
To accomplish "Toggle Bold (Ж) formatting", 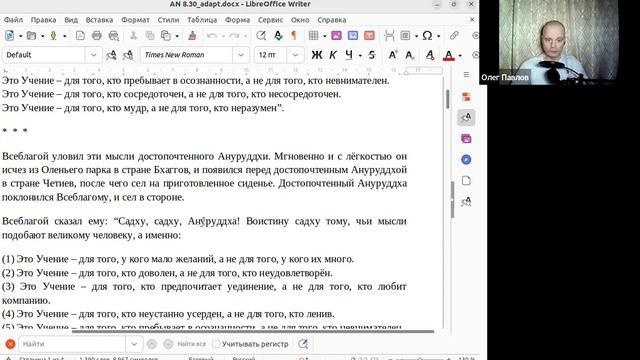I will point(317,55).
